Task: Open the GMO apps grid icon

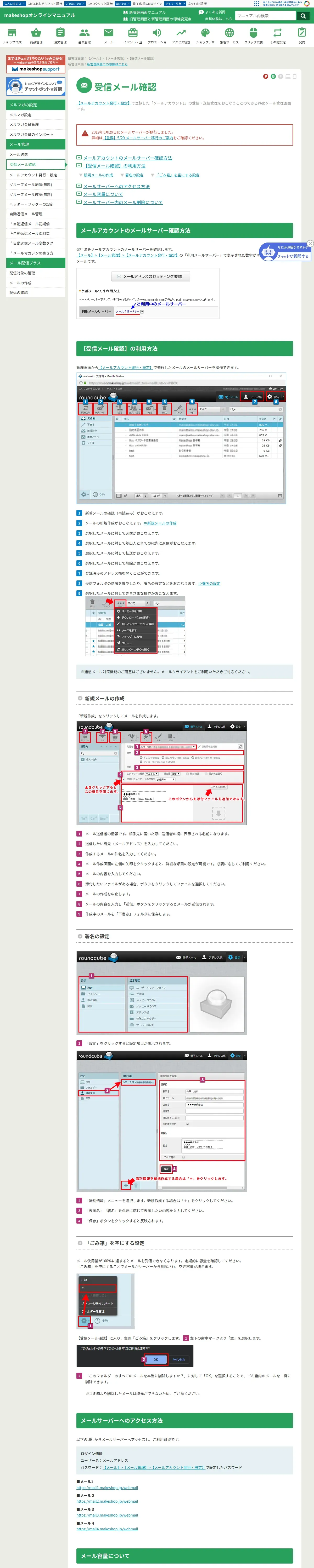Action: (x=257, y=4)
